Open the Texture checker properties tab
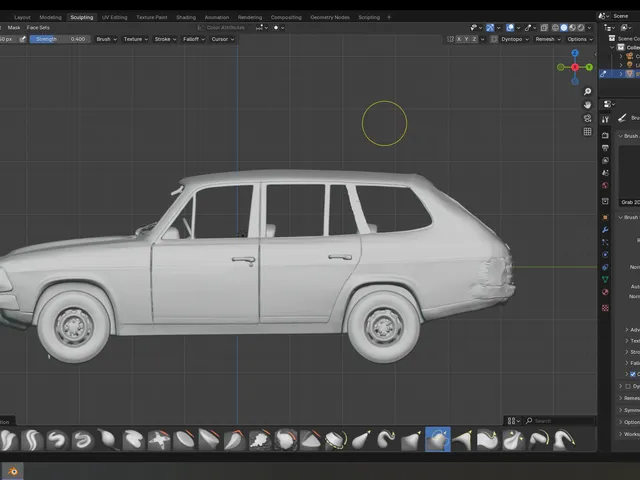Screen dimensions: 640x480 (605, 308)
